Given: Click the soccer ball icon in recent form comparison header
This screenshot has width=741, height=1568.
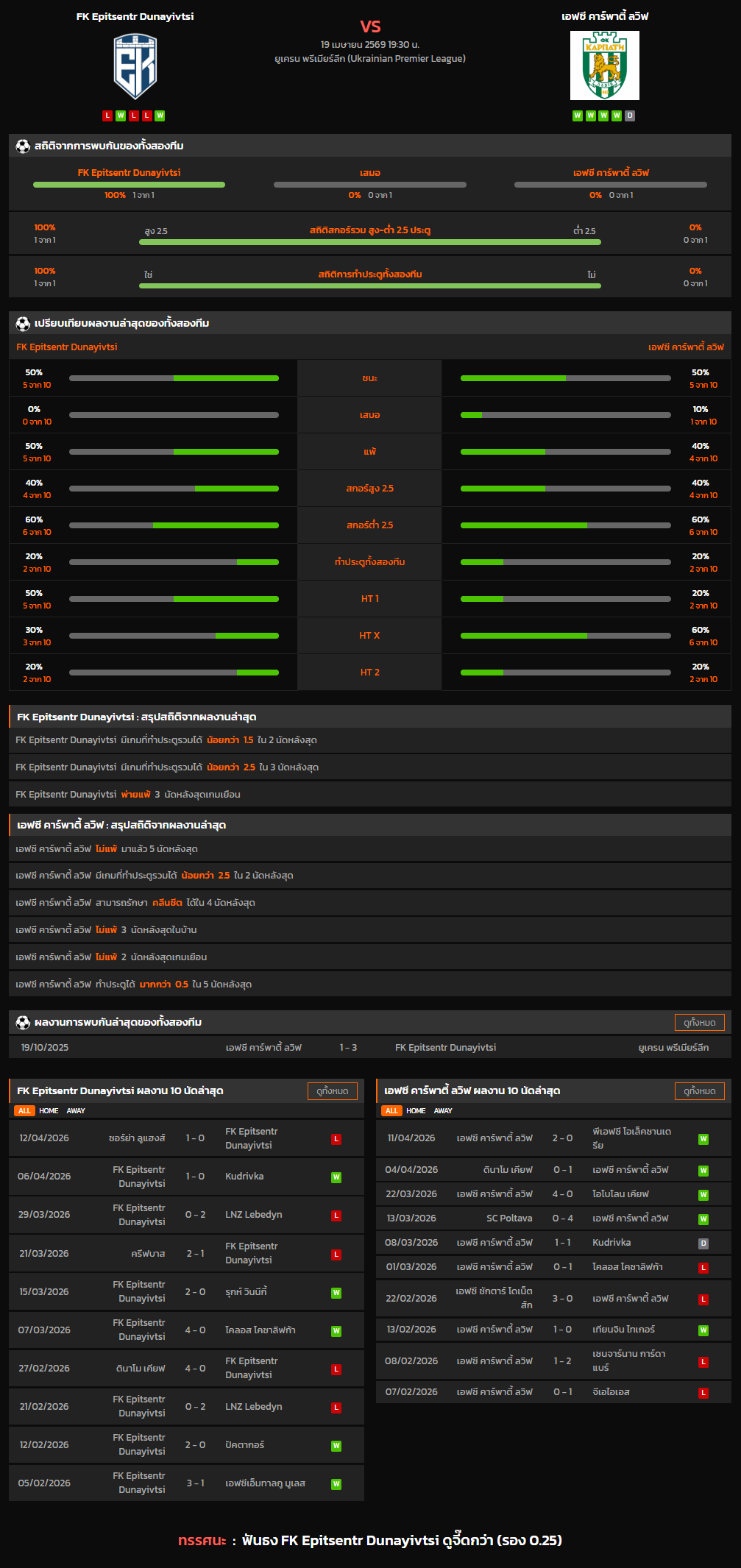Looking at the screenshot, I should coord(23,324).
